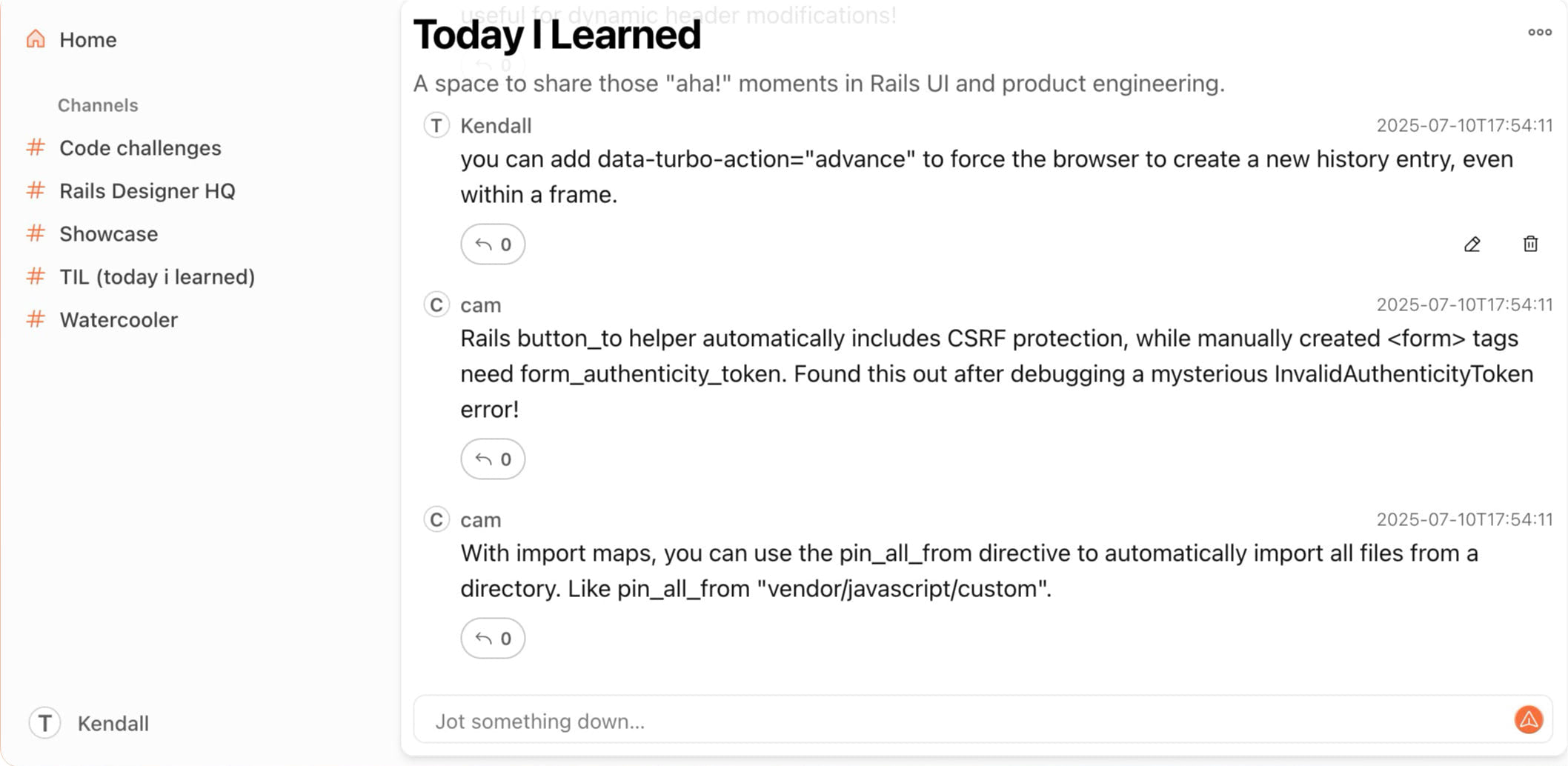Send the message with the orange arrow button
This screenshot has width=1568, height=766.
coord(1529,719)
